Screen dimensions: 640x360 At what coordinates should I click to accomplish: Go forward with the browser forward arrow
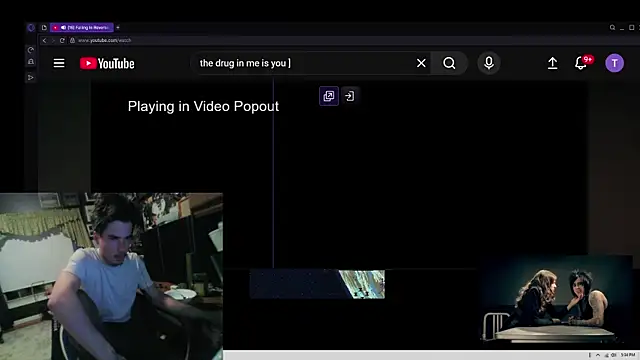(53, 40)
